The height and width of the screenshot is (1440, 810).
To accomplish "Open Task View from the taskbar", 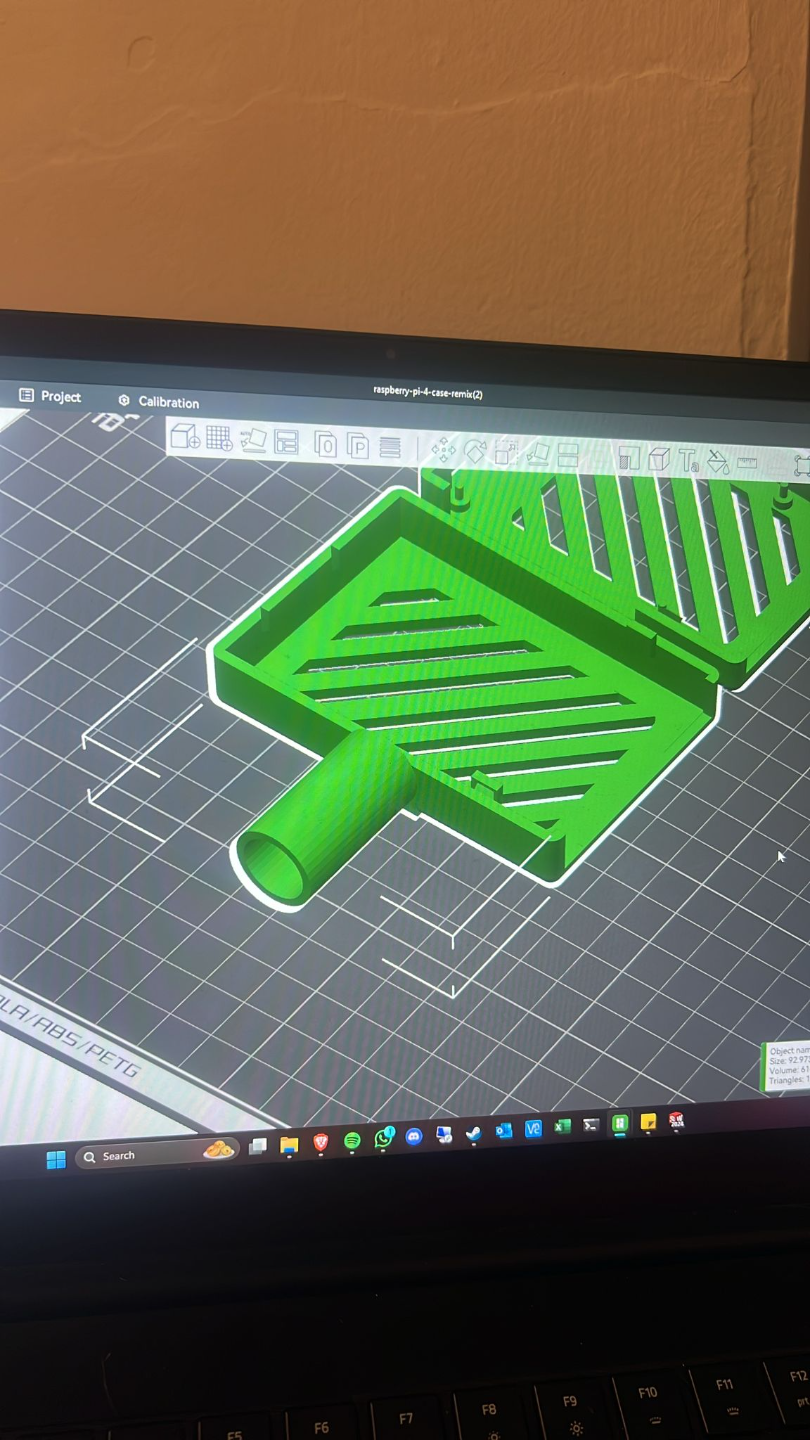I will pyautogui.click(x=257, y=1146).
